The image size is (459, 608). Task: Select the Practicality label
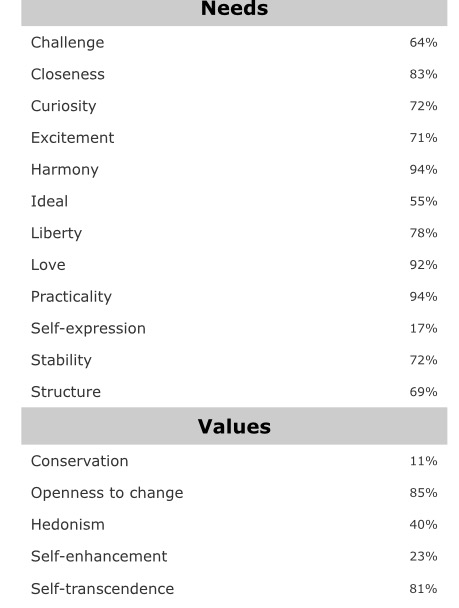coord(71,297)
